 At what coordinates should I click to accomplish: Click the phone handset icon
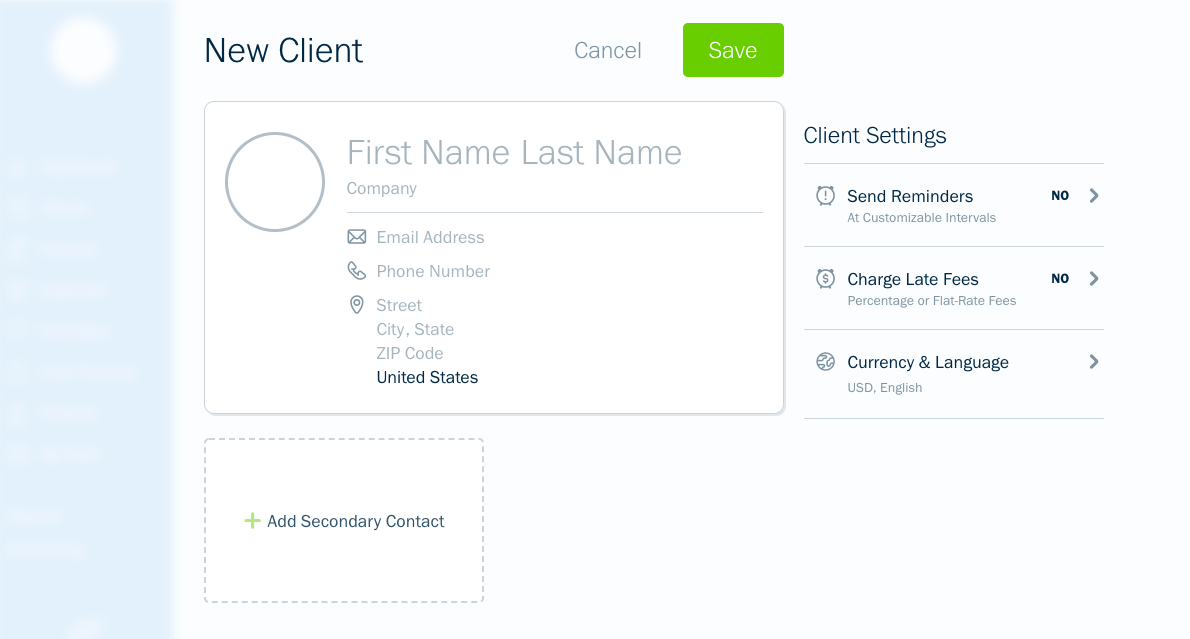(357, 270)
